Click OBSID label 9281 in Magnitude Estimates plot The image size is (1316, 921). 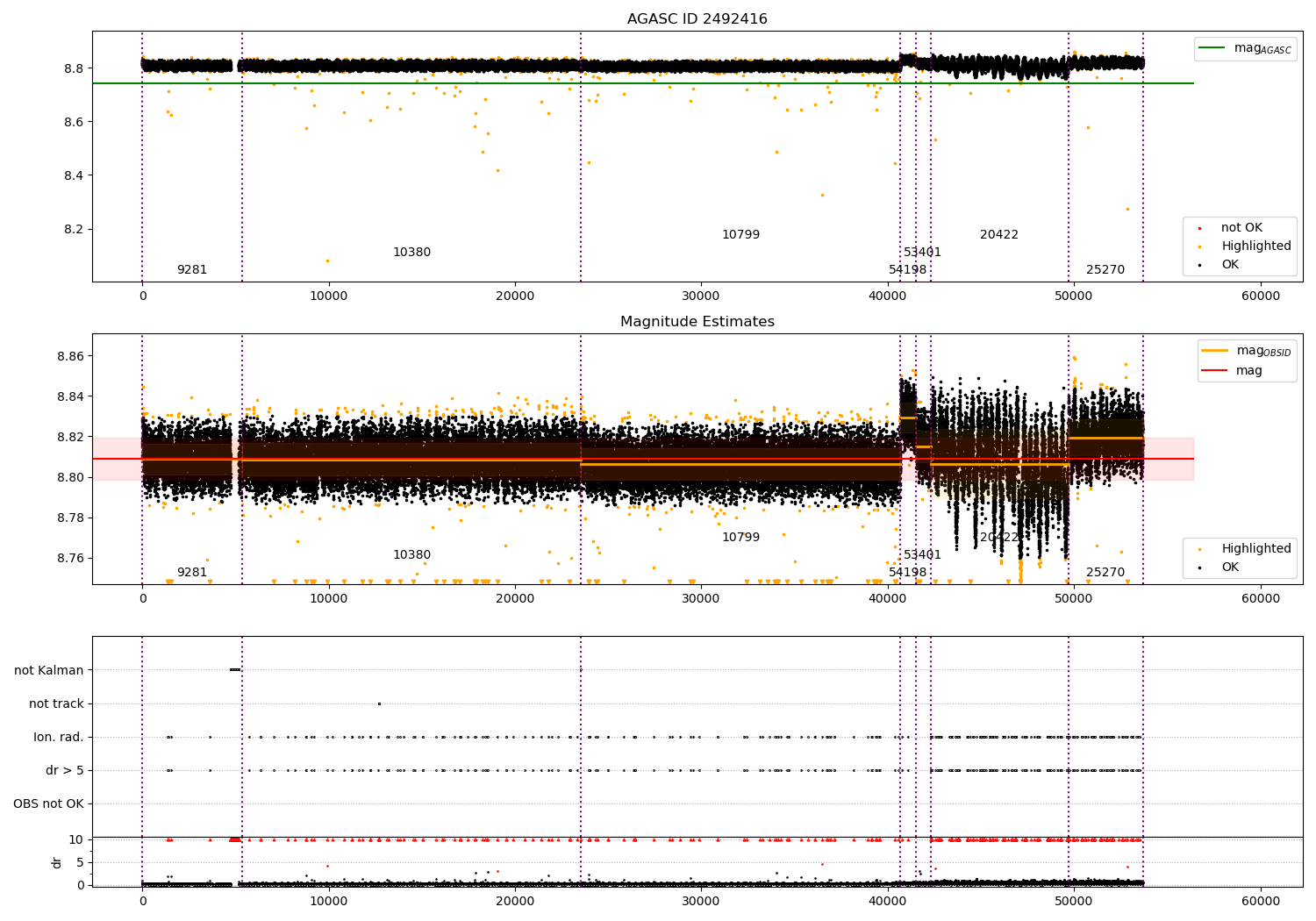point(192,573)
